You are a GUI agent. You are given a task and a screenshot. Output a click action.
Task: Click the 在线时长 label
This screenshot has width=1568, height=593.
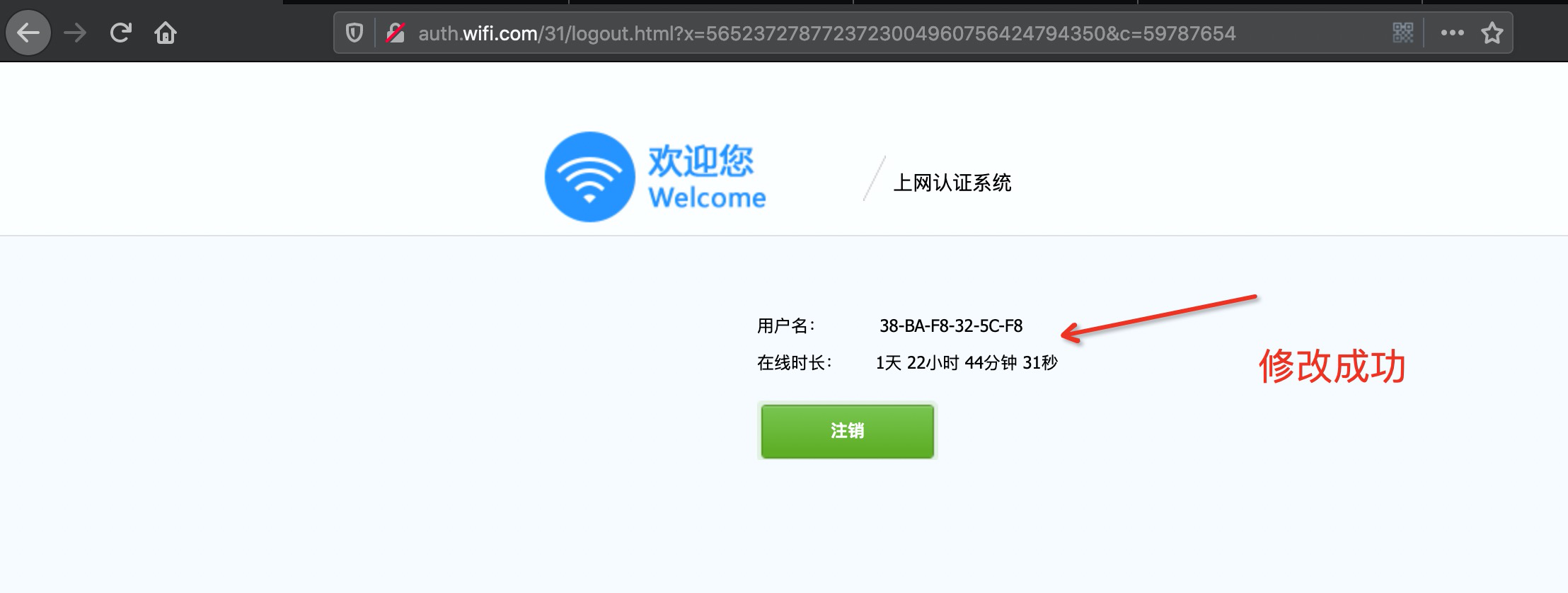794,363
